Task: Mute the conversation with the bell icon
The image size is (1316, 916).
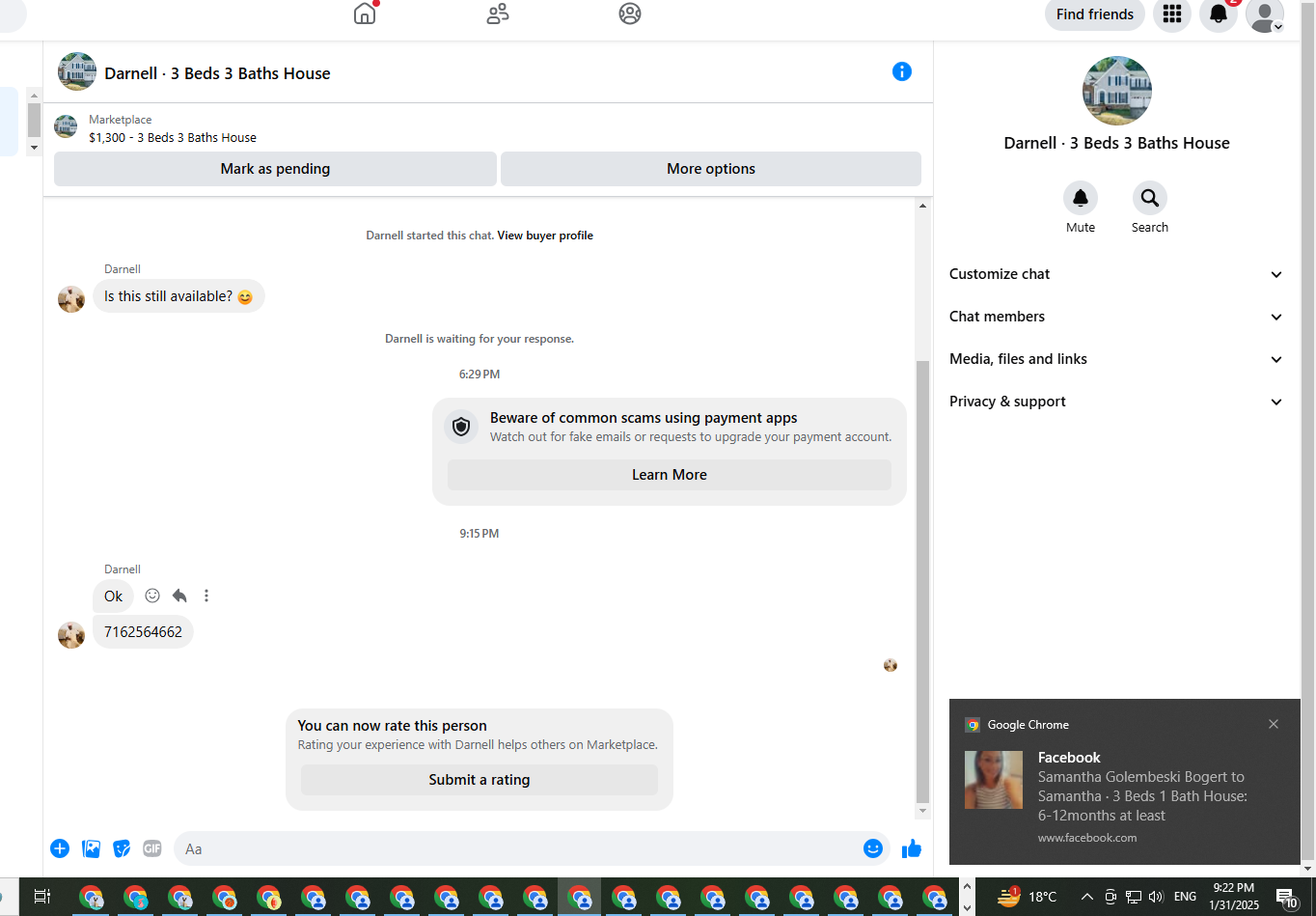Action: coord(1081,199)
